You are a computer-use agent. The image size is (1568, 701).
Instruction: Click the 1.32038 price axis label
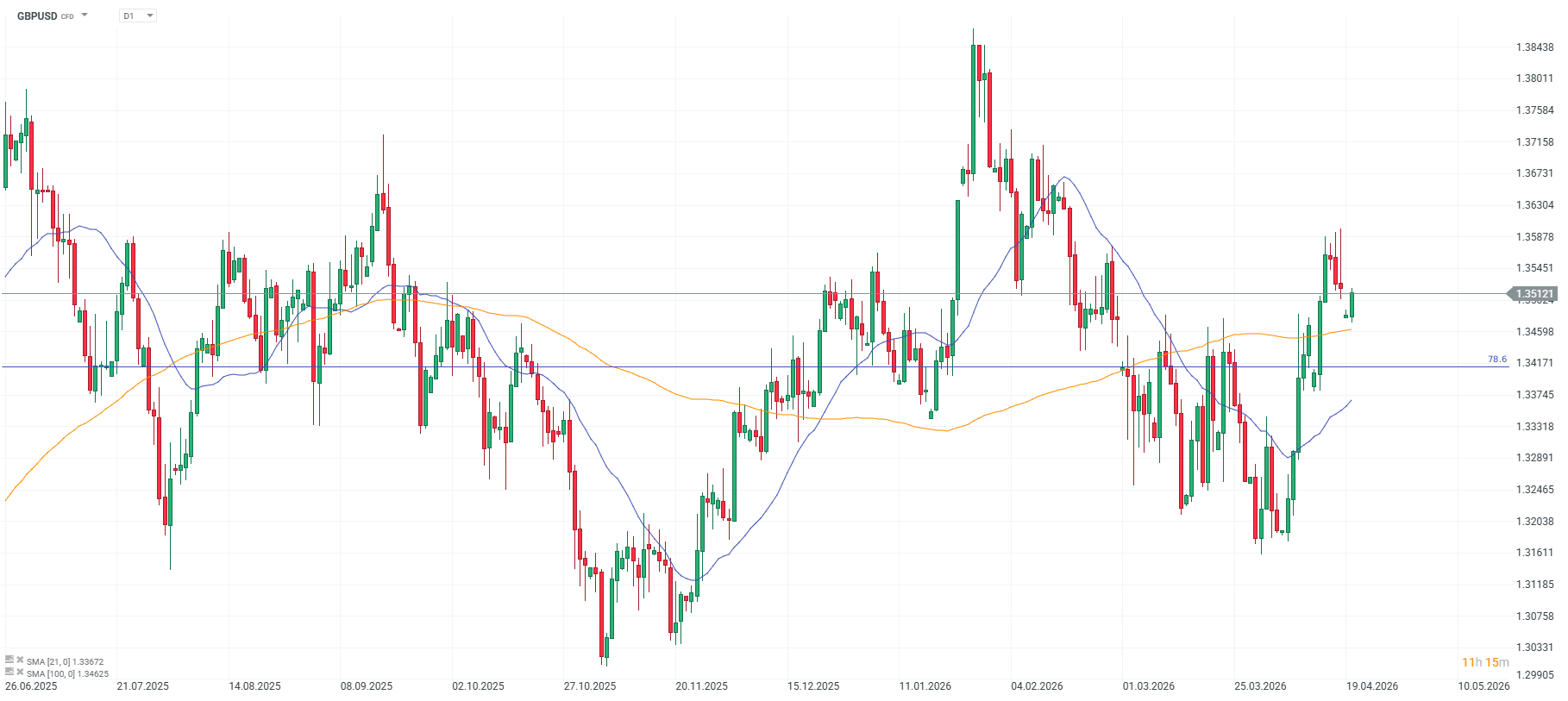(1534, 522)
